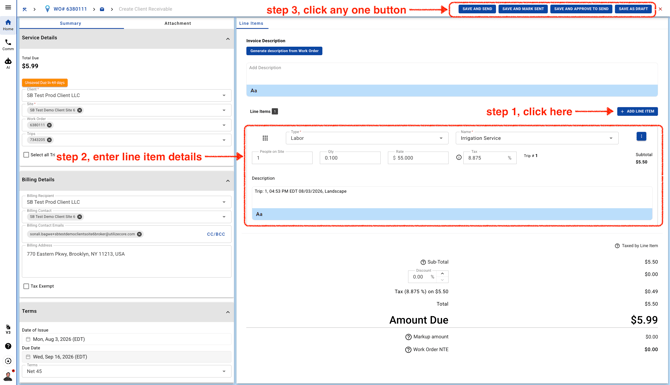Open the Comm phone icon
Screen dimensions: 670x385
8,44
